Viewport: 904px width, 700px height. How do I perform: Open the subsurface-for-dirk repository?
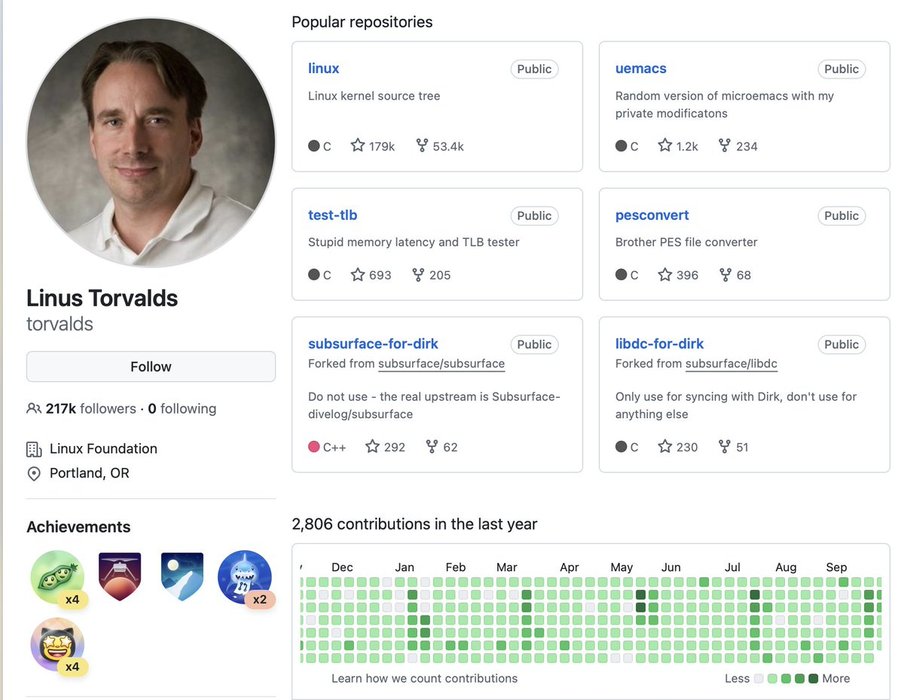373,343
